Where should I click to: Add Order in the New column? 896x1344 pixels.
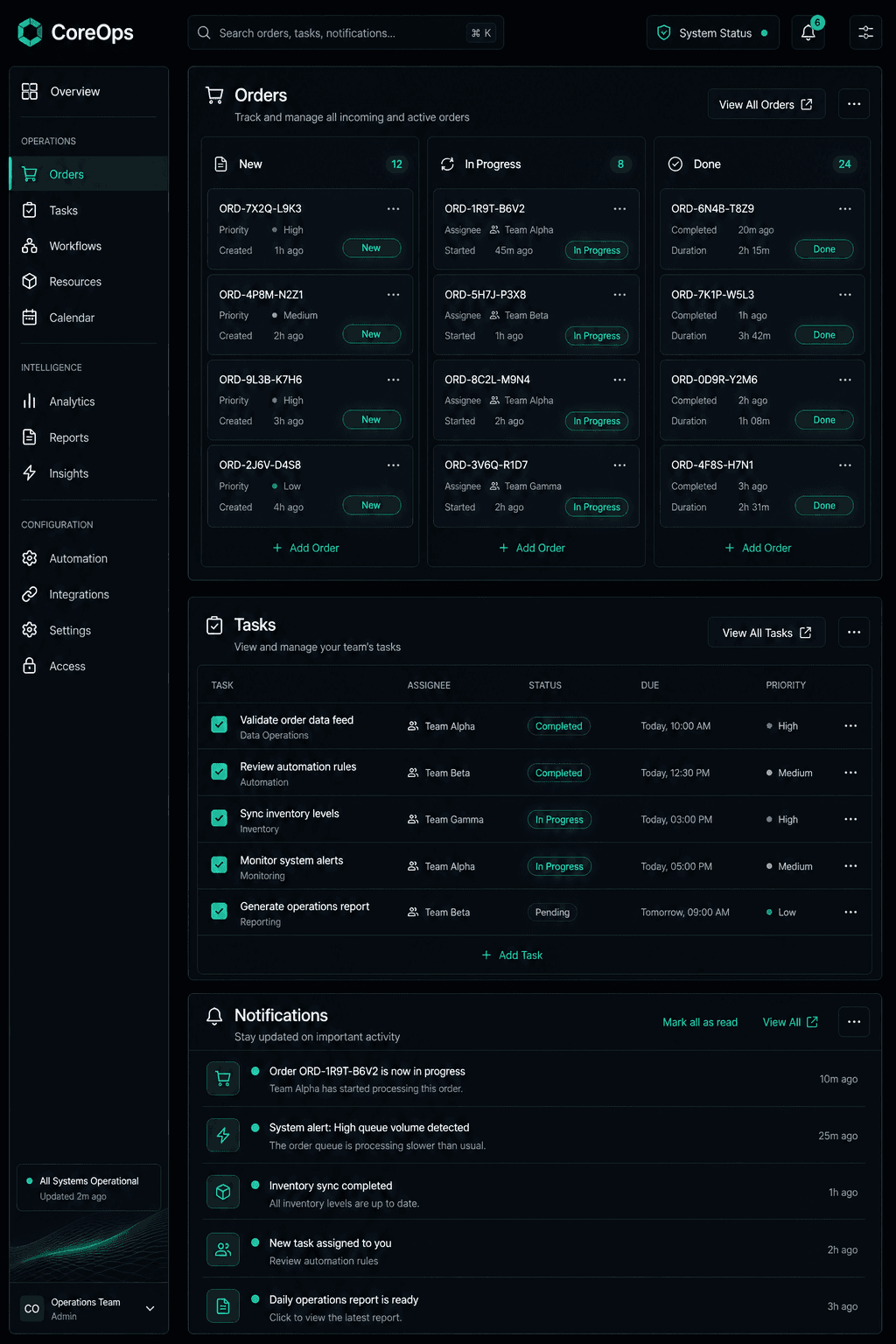[305, 548]
